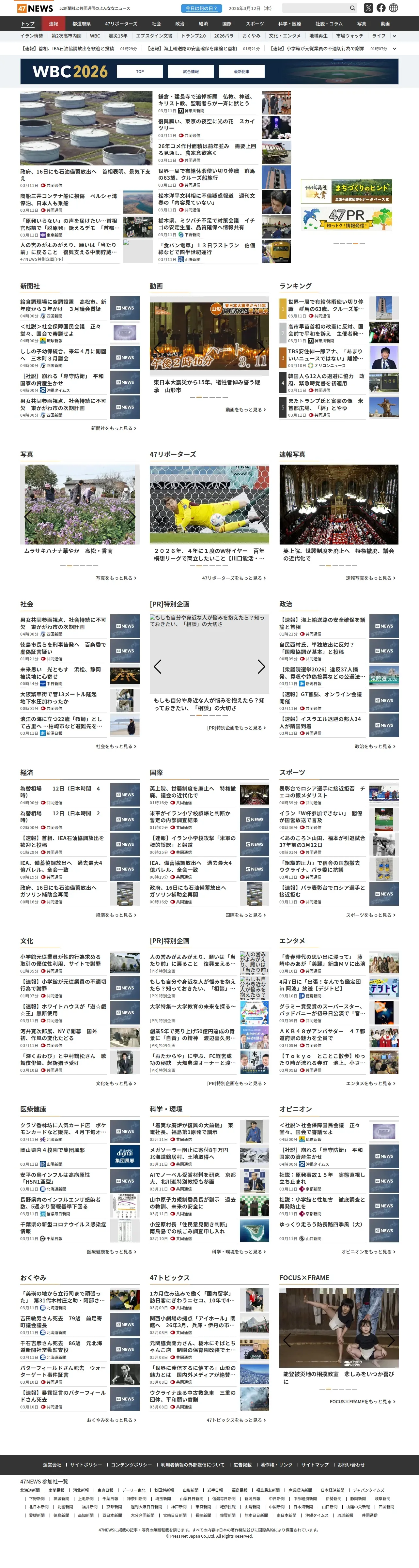Advance the 47リポーターズ carousel forward
Screen dimensions: 419x1568
tap(261, 517)
